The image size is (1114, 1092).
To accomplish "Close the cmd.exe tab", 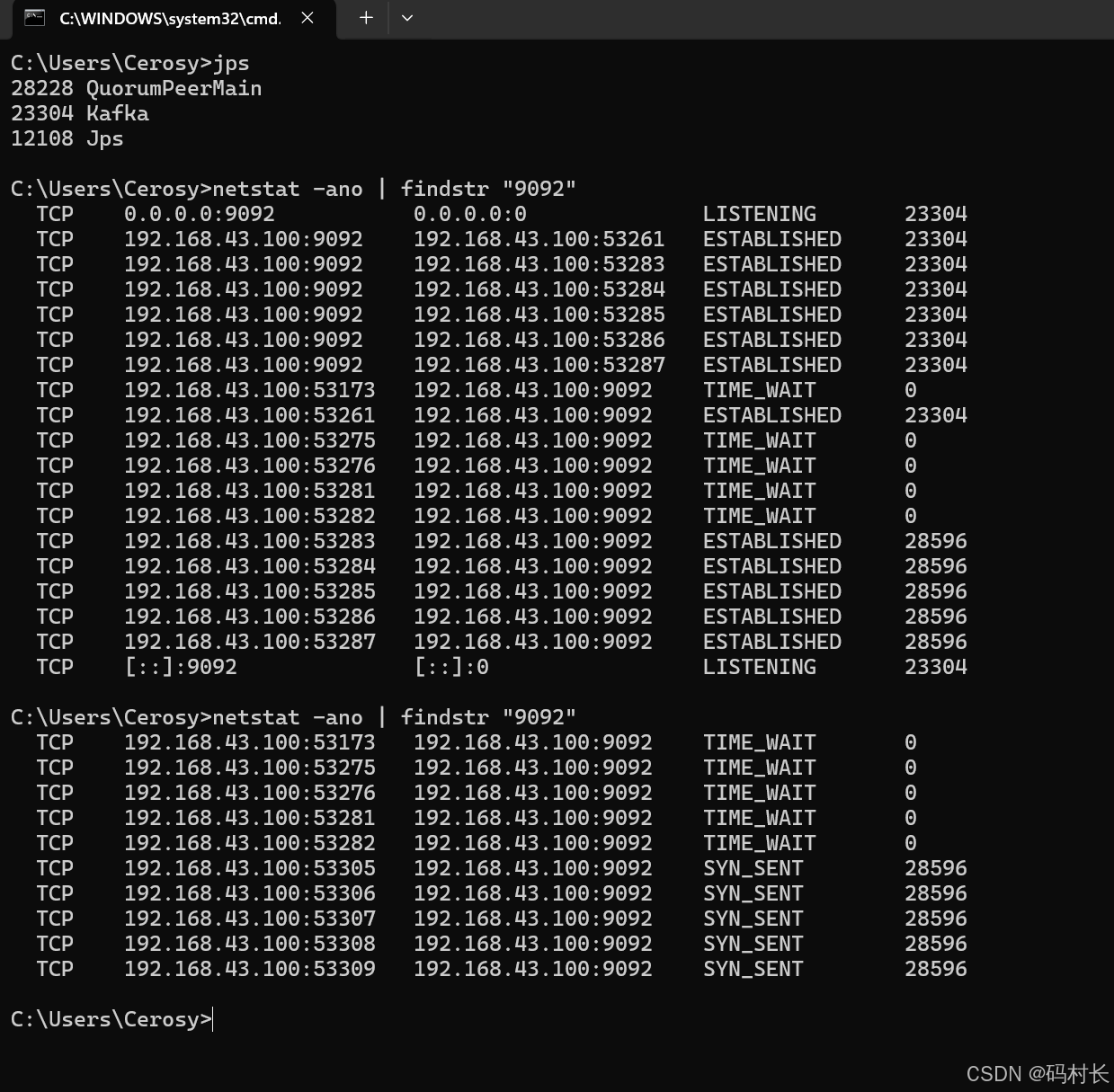I will tap(307, 18).
